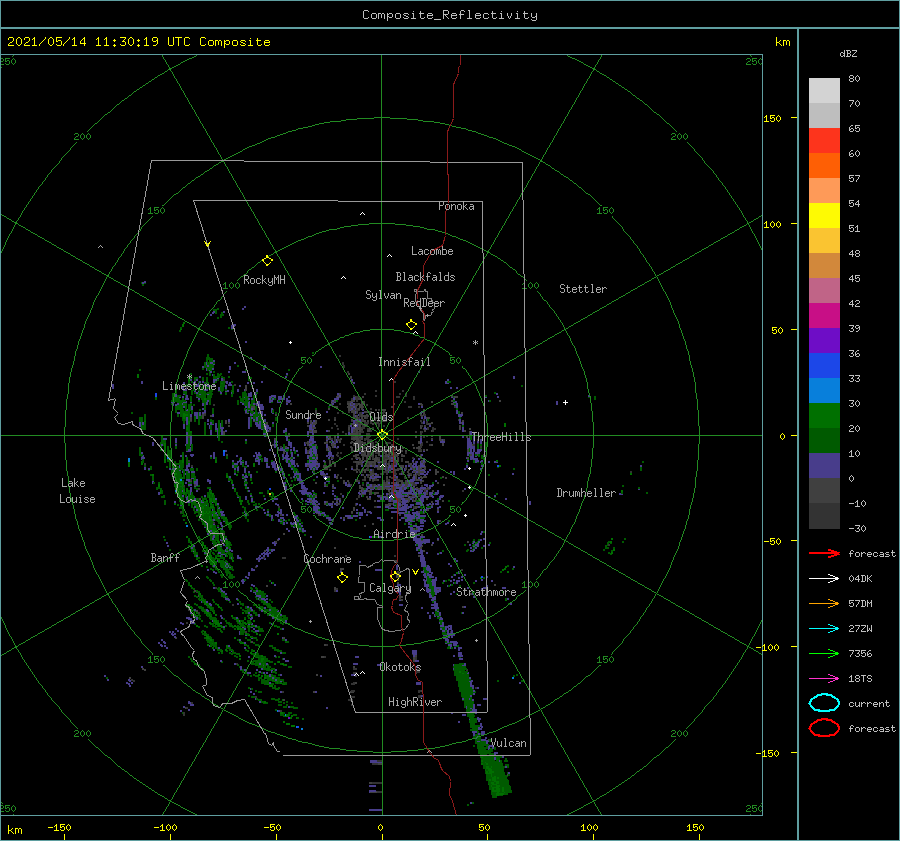Viewport: 900px width, 841px height.
Task: Click the Calgary city label
Action: 390,588
